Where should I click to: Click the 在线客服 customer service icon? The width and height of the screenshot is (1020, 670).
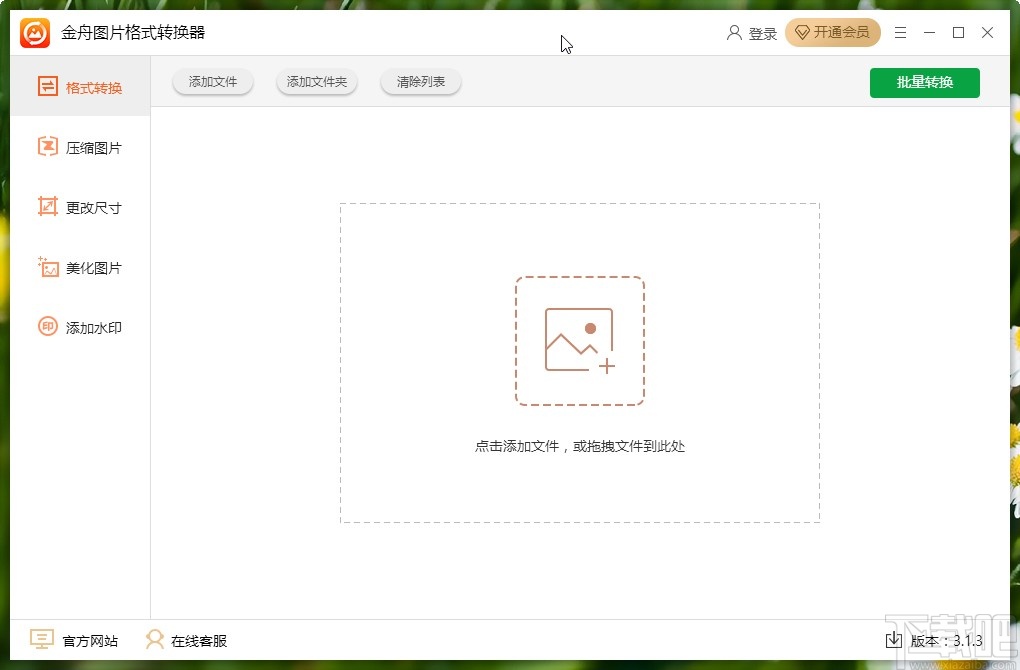(155, 639)
